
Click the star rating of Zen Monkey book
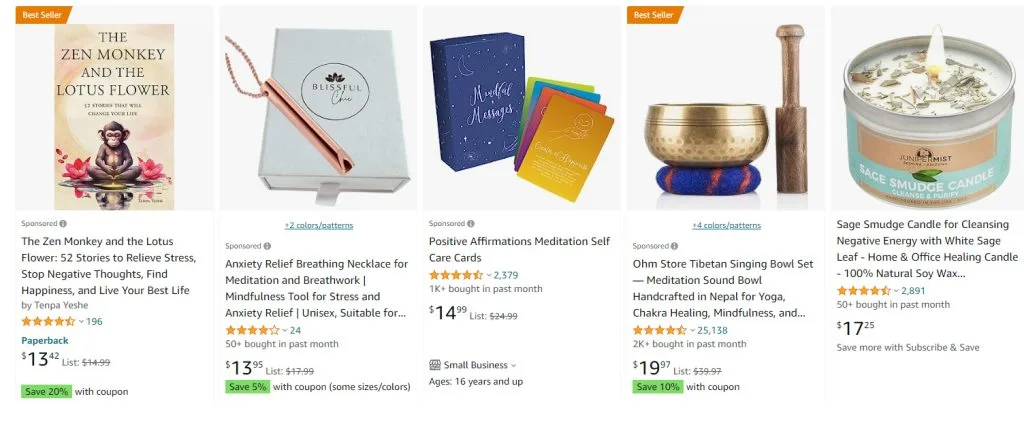click(48, 321)
